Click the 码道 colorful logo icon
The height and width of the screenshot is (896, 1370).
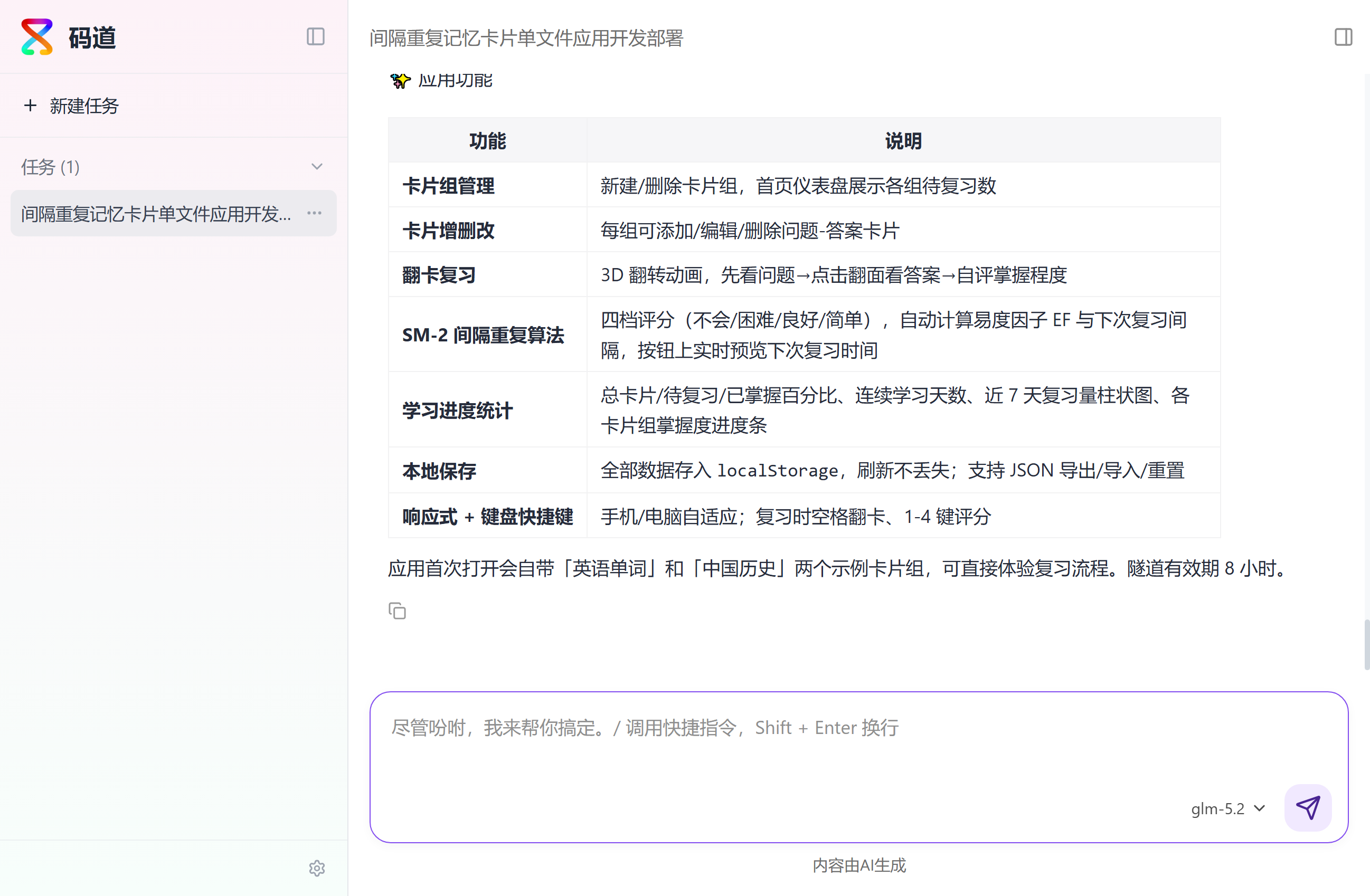[x=37, y=37]
